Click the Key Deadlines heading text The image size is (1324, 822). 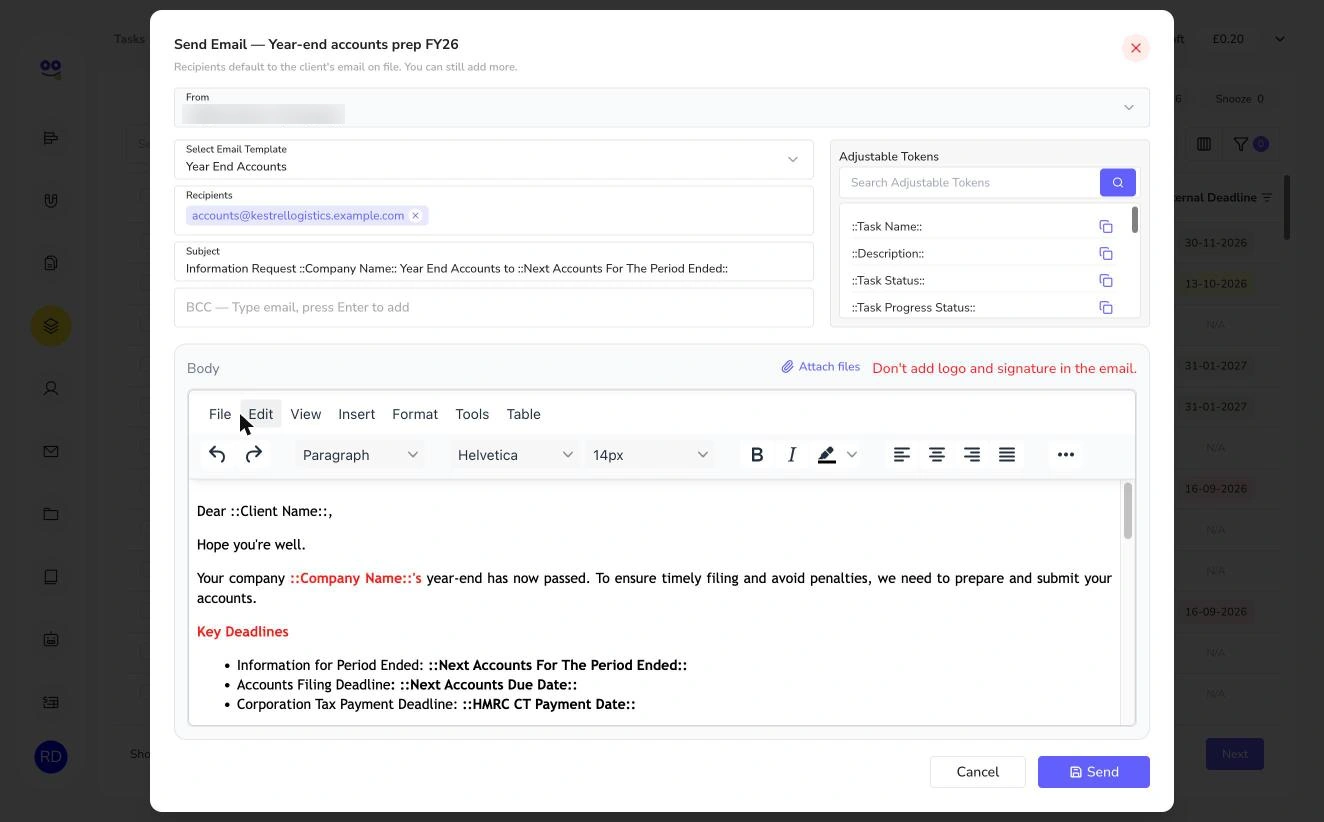point(243,632)
